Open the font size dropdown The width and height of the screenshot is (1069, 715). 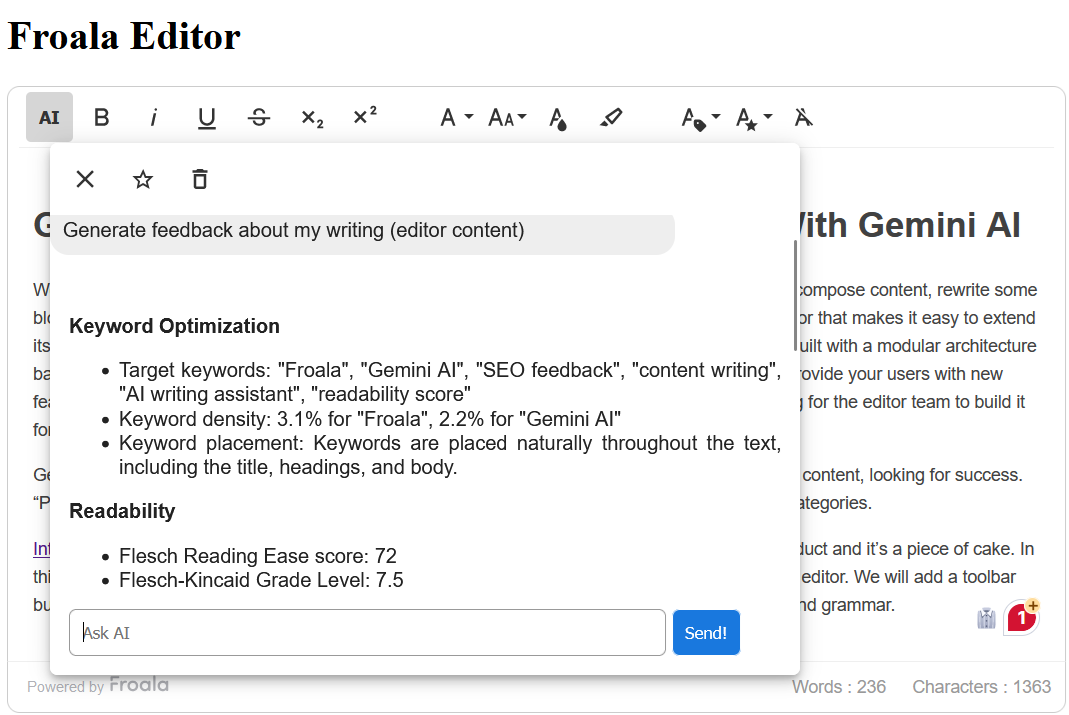pyautogui.click(x=507, y=117)
